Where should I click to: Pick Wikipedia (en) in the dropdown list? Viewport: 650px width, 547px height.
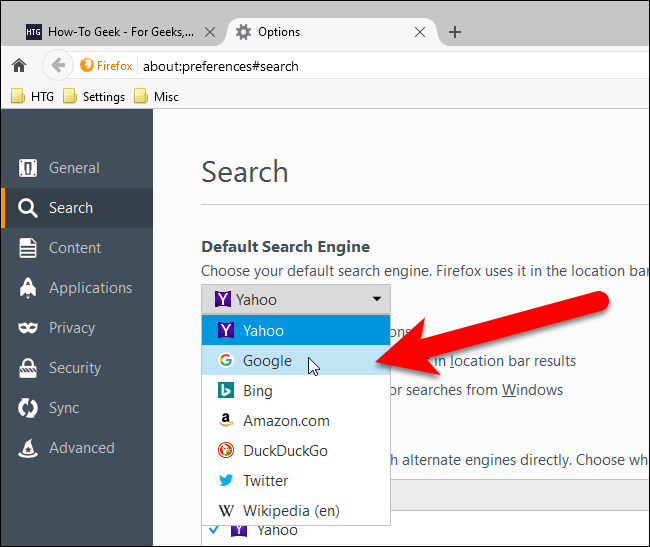click(290, 511)
